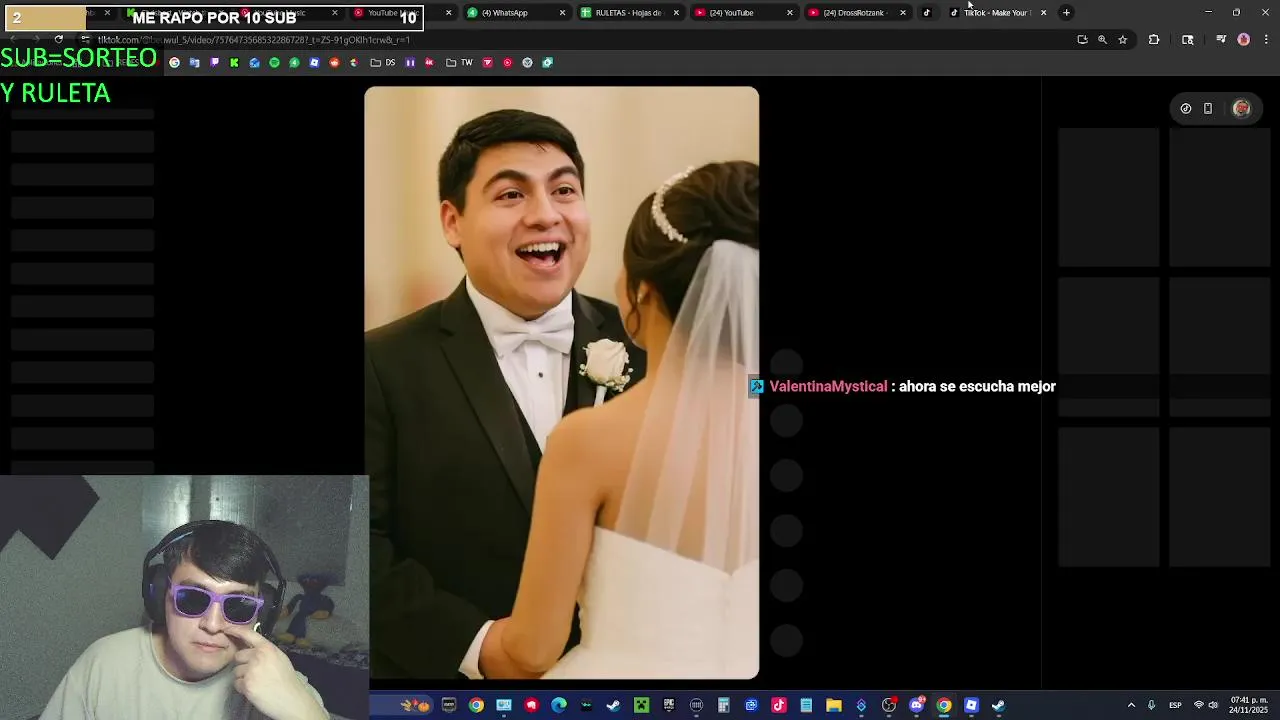Open the DS bookmarks folder

point(383,62)
